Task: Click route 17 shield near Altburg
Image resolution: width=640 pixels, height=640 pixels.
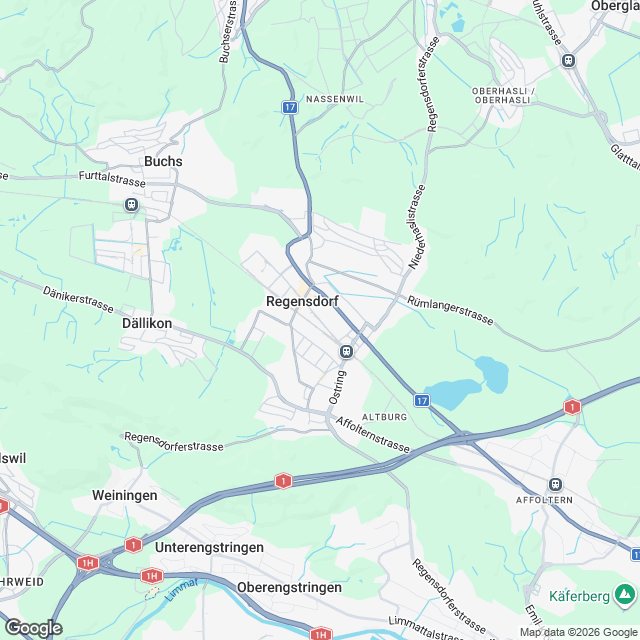Action: pos(422,400)
